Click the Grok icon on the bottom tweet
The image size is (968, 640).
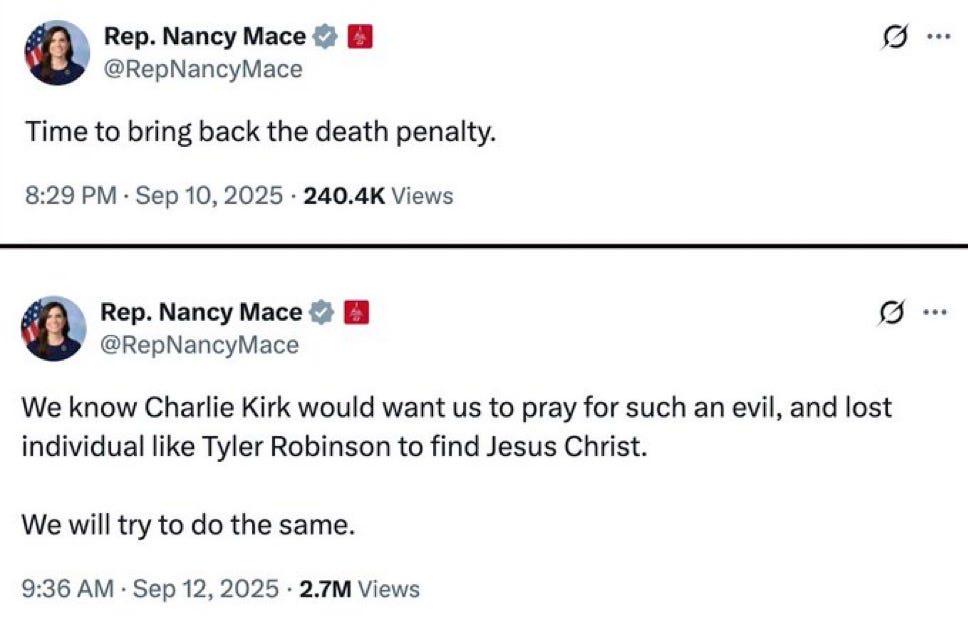pyautogui.click(x=891, y=313)
